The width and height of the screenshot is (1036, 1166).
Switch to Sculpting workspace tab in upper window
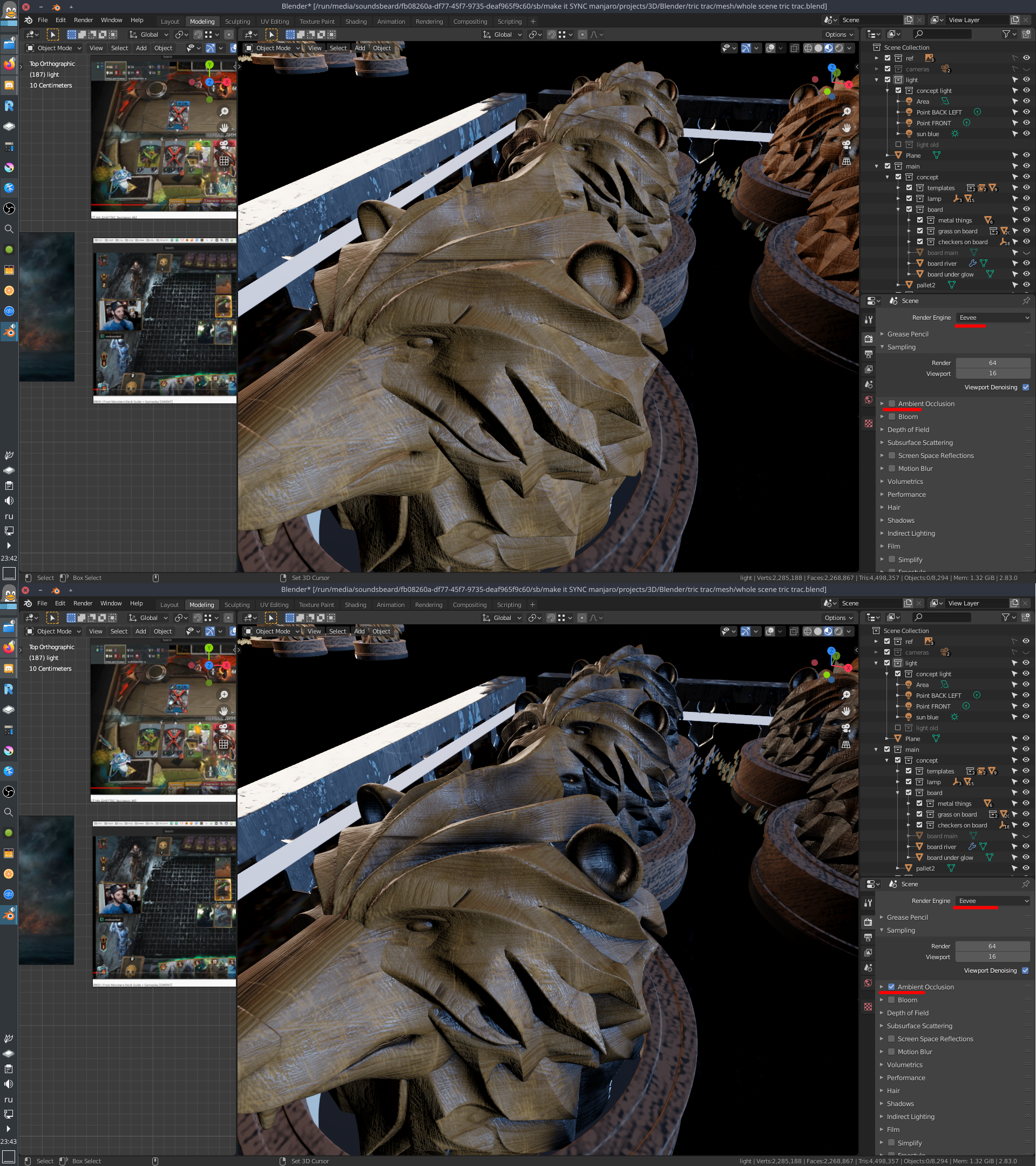[x=238, y=22]
